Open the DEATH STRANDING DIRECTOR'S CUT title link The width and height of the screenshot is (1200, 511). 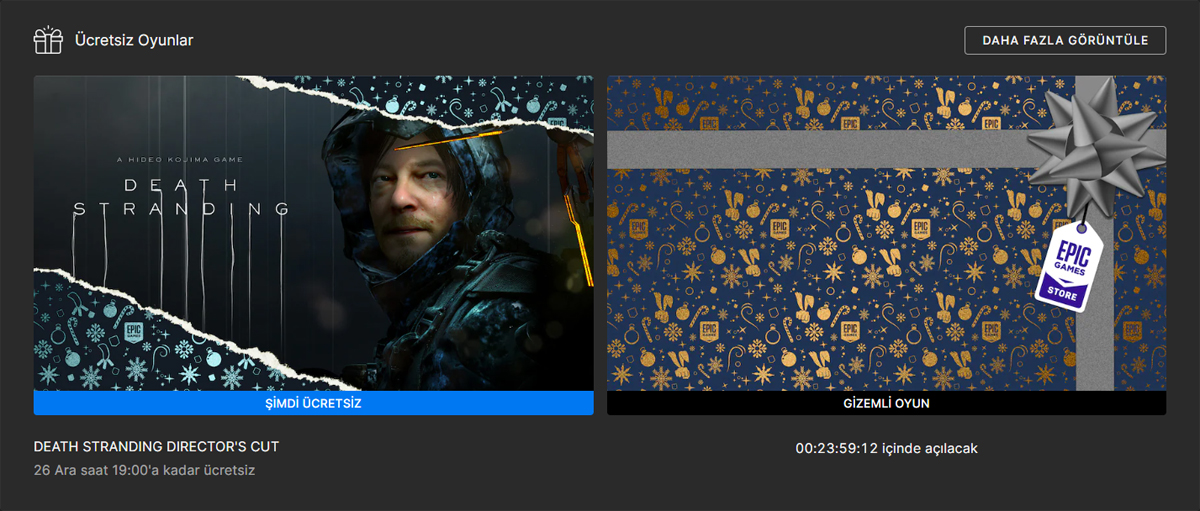pos(156,446)
